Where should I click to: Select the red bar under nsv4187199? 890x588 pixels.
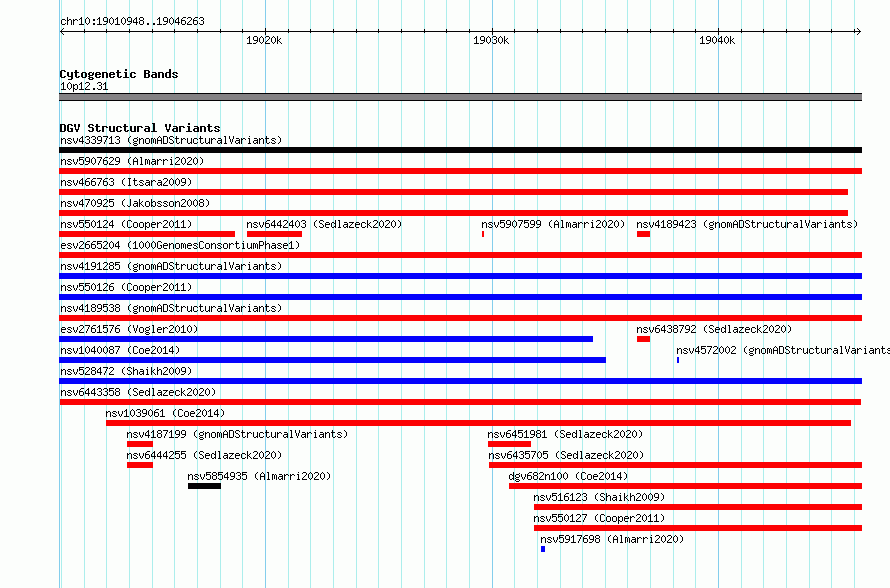point(140,444)
